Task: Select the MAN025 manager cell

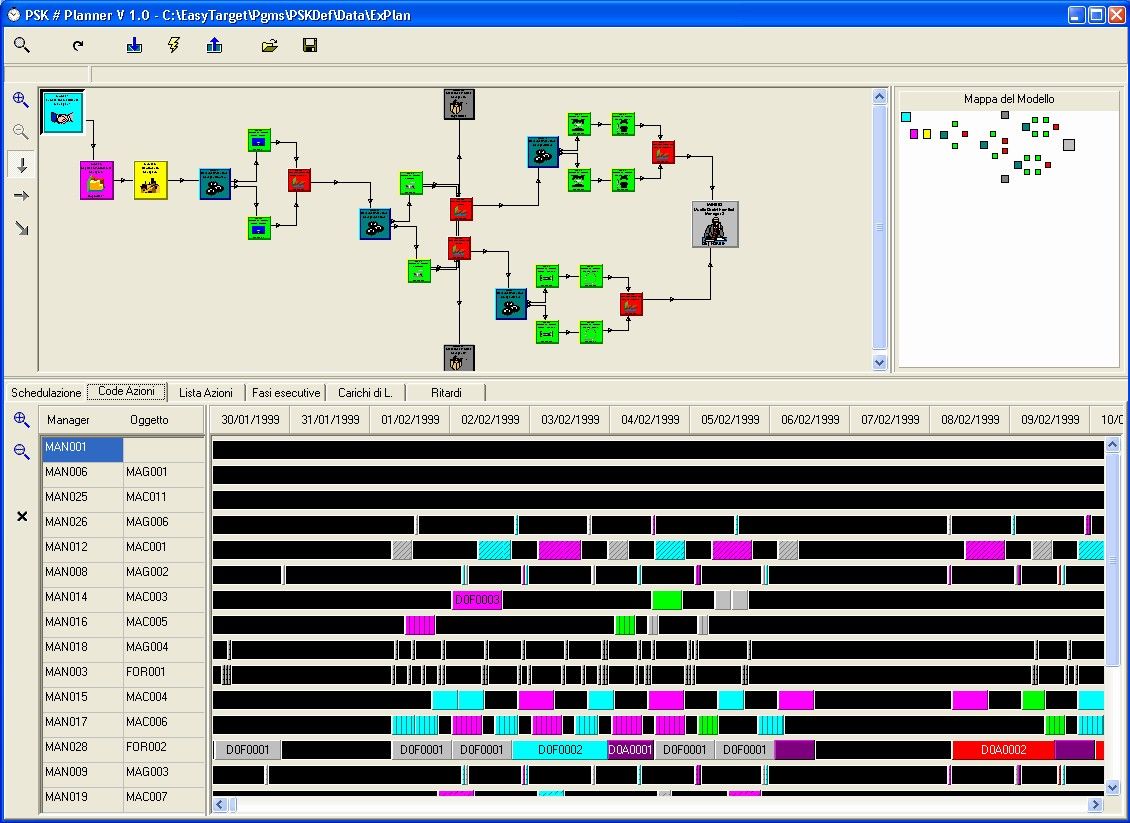Action: tap(82, 497)
